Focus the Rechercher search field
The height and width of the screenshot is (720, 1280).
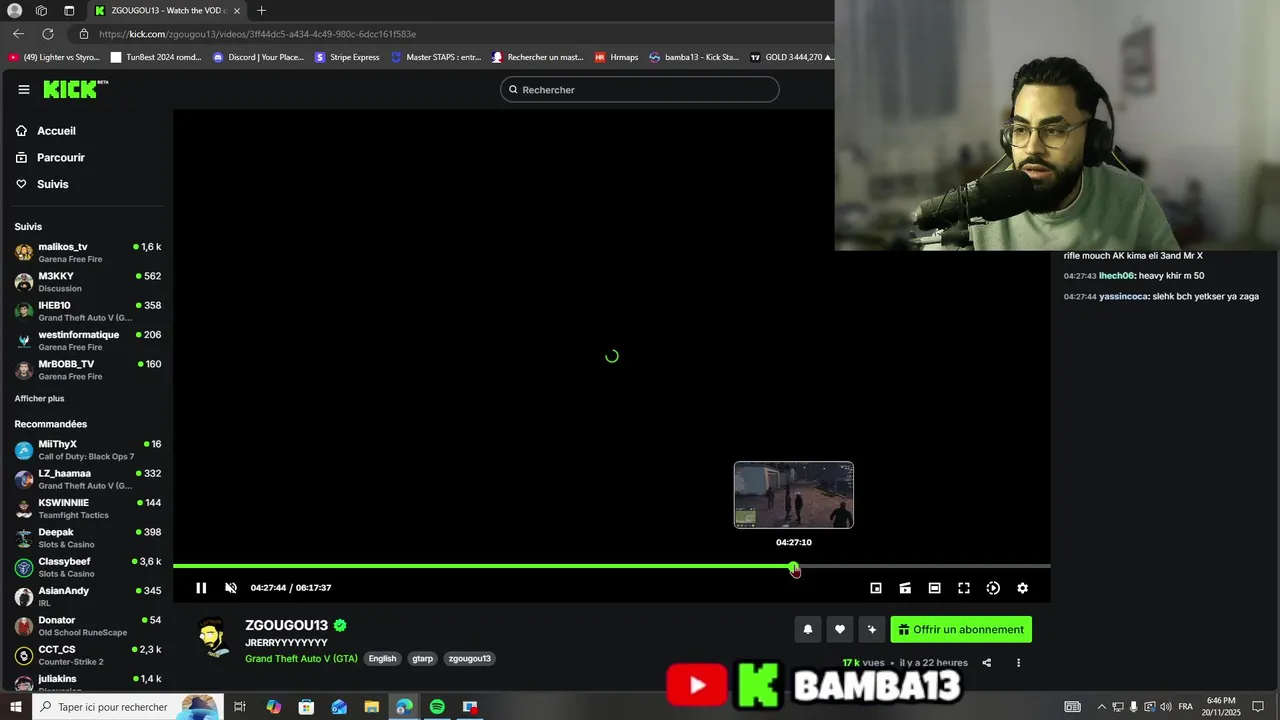click(640, 89)
